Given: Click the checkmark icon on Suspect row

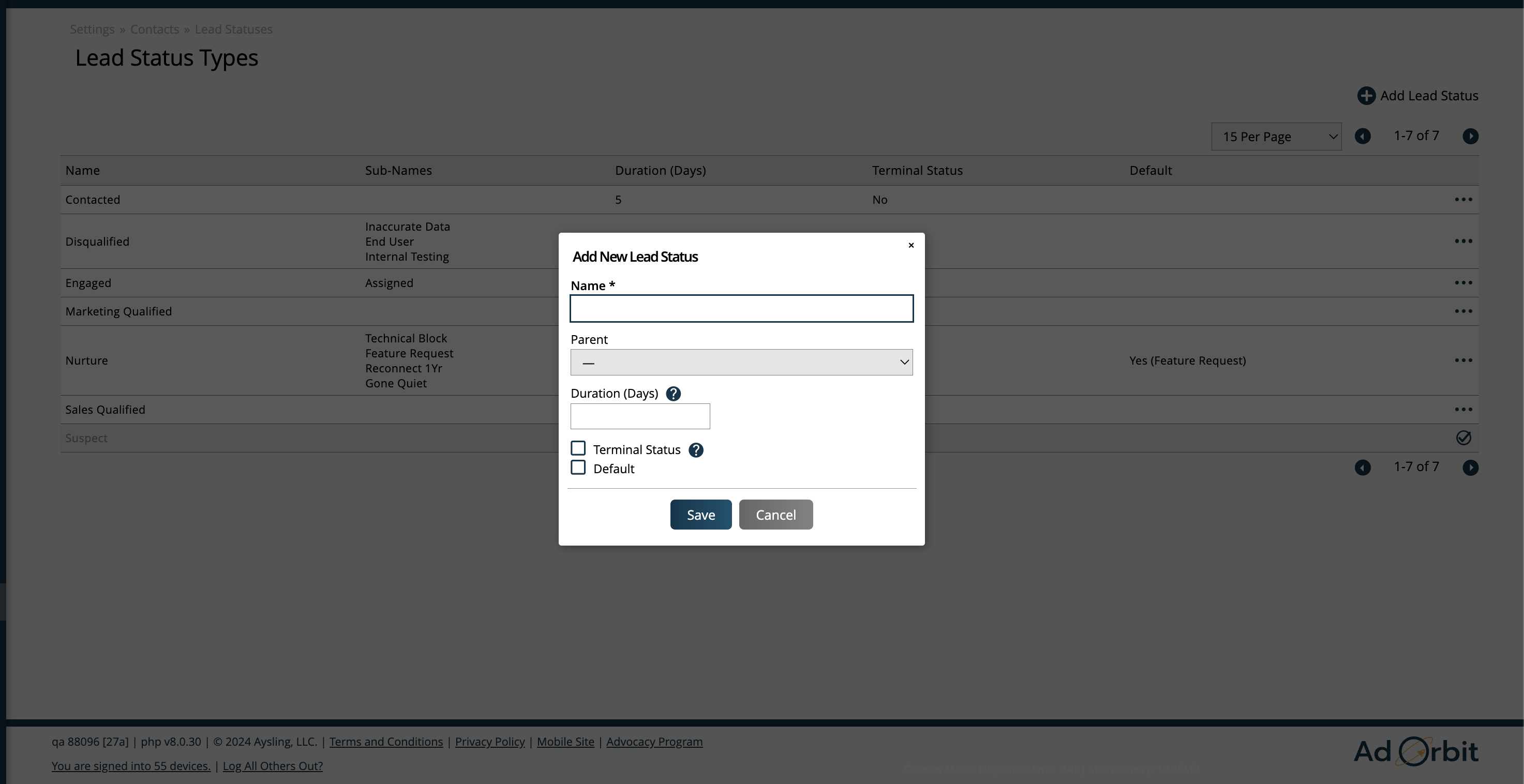Looking at the screenshot, I should [x=1463, y=438].
